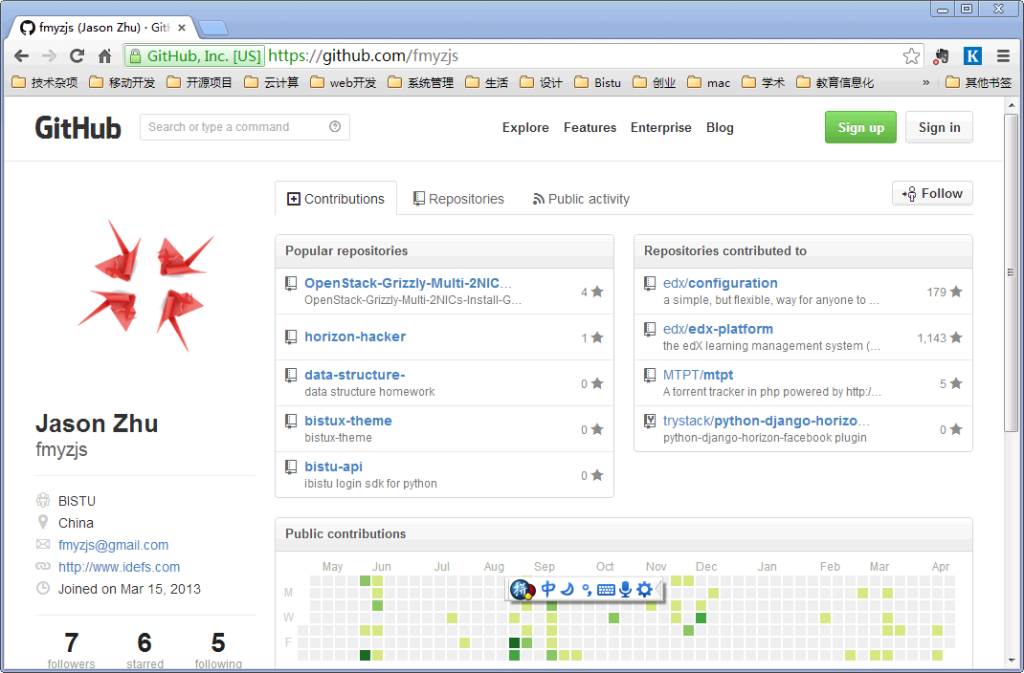
Task: Switch to the Repositories tab
Action: 458,199
